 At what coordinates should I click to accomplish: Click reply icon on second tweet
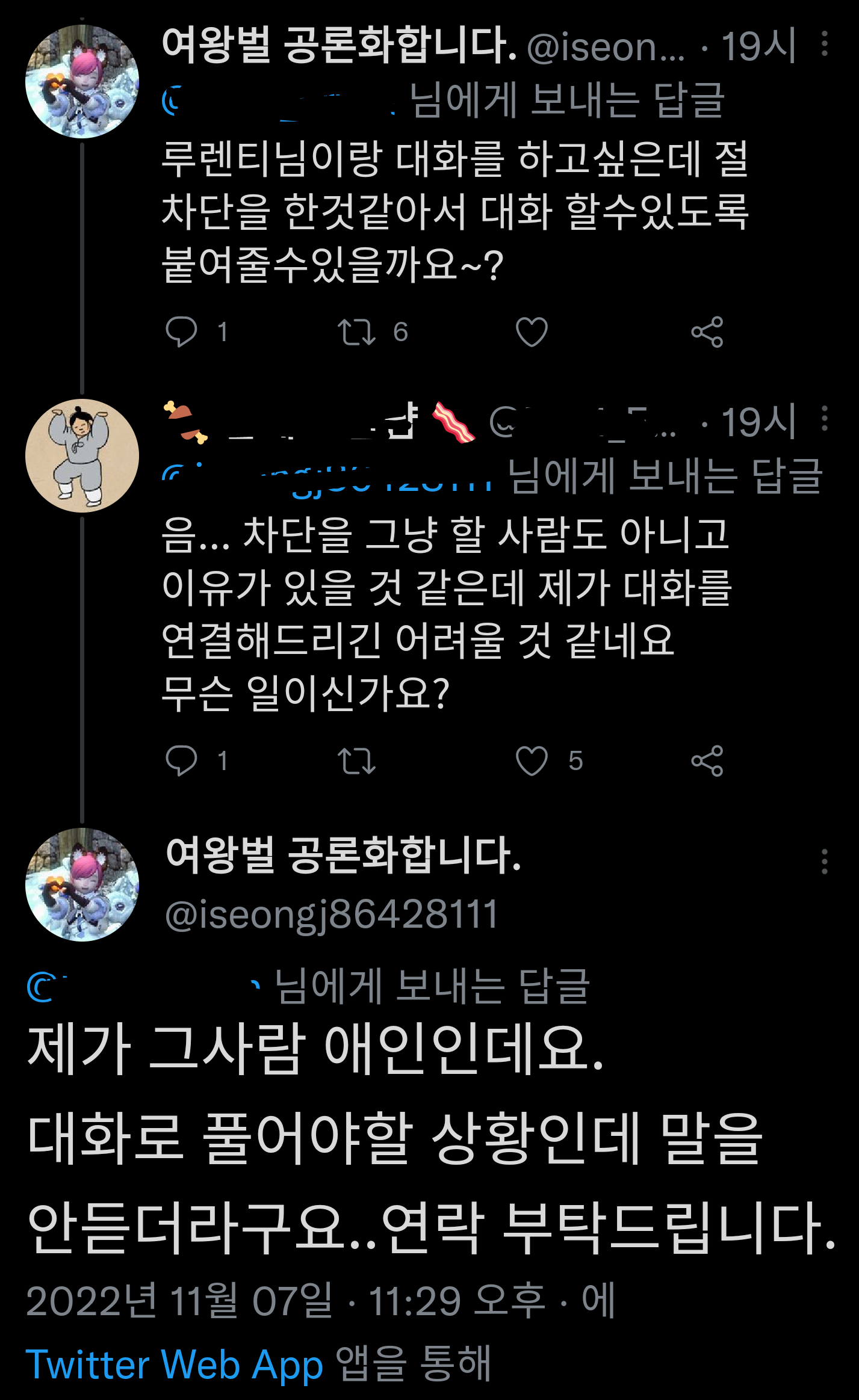pos(181,760)
